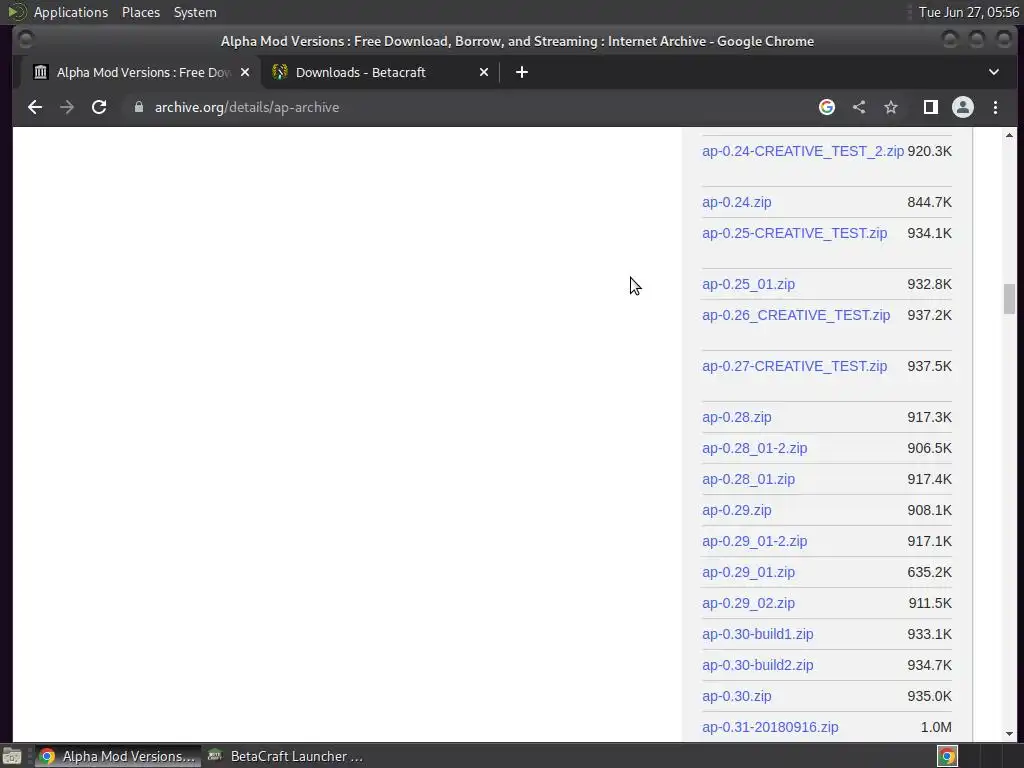Download ap-0.27-CREATIVE_TEST.zip
This screenshot has width=1024, height=768.
[794, 366]
